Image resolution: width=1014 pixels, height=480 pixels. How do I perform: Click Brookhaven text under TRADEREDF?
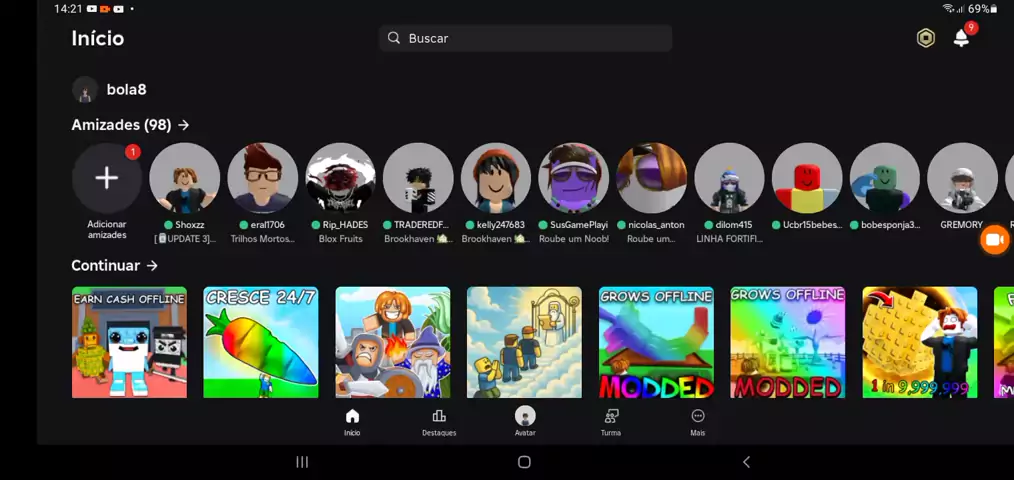tap(418, 239)
